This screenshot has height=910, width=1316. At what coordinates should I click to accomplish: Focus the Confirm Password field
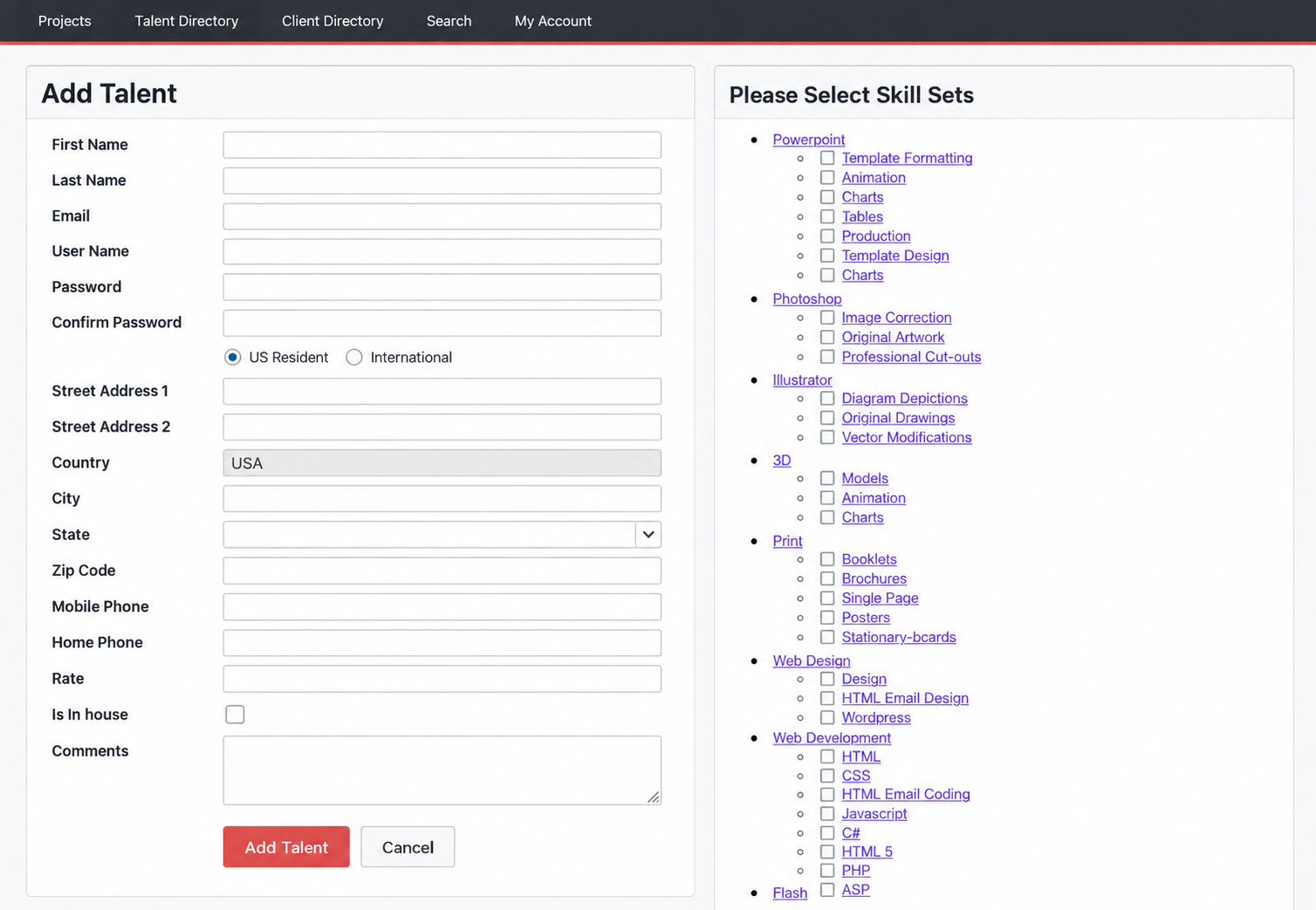click(x=442, y=323)
